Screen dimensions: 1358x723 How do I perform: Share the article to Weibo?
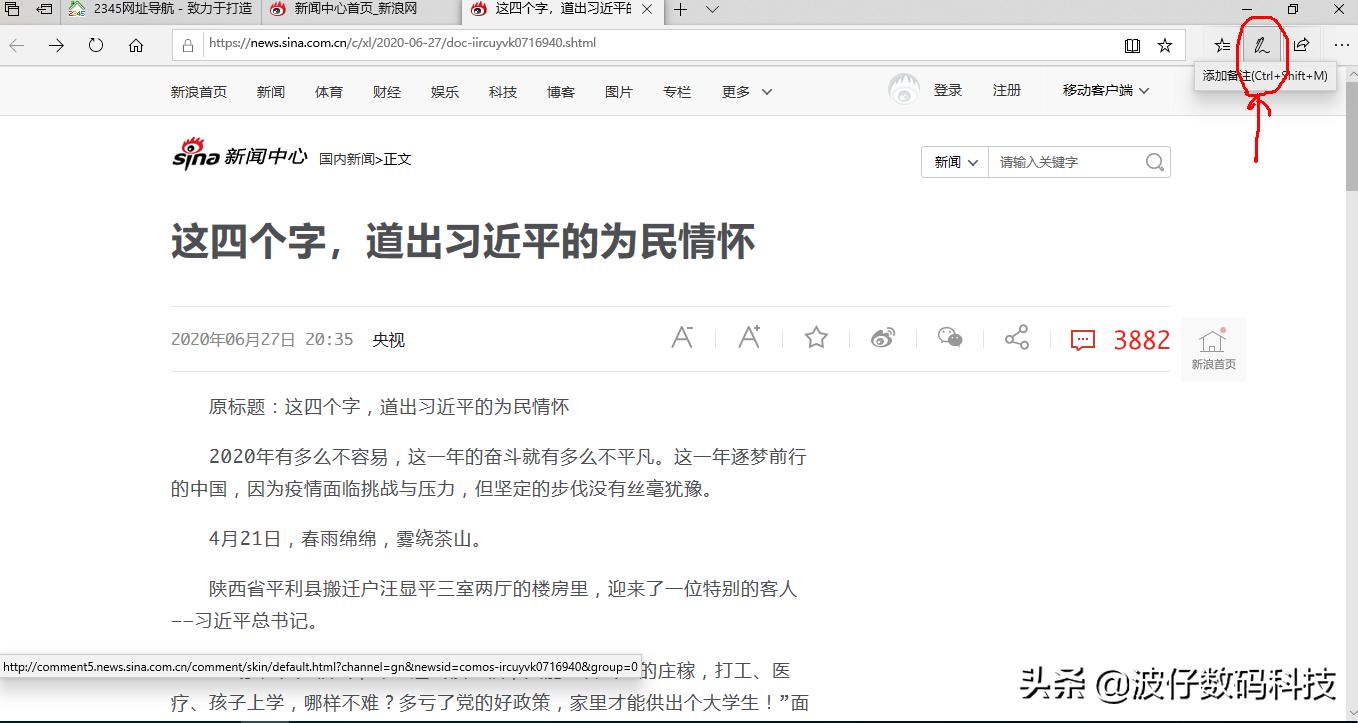pos(882,338)
